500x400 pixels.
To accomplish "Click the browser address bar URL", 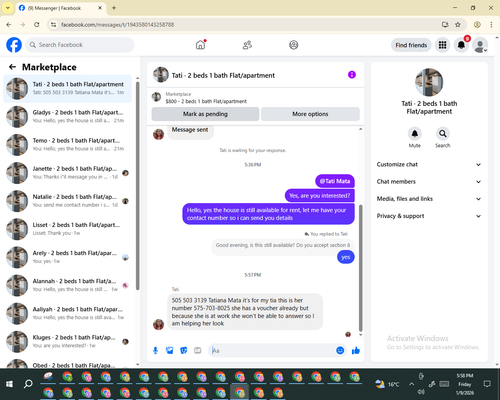I will (x=117, y=25).
